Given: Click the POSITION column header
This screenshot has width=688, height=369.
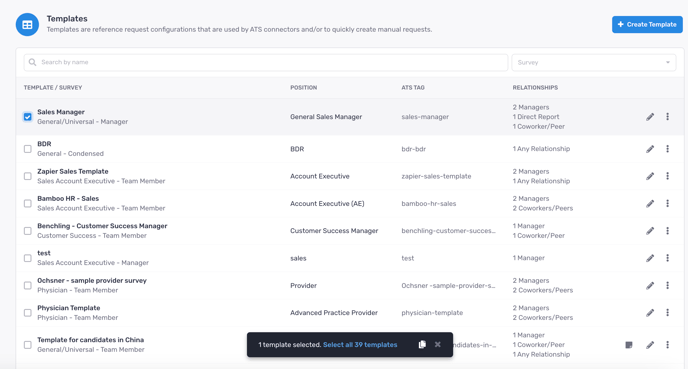Looking at the screenshot, I should pyautogui.click(x=303, y=88).
